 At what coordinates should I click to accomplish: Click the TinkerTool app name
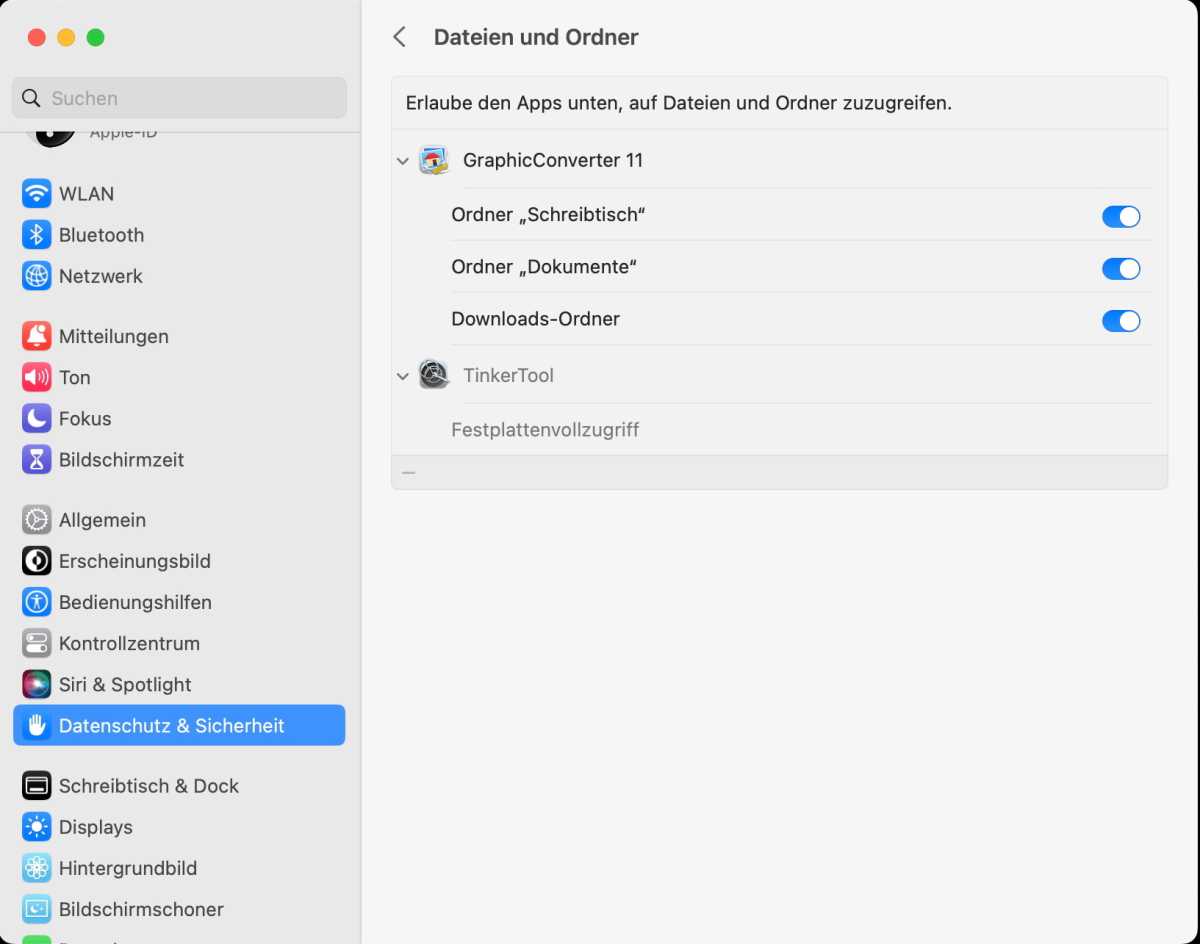point(508,375)
